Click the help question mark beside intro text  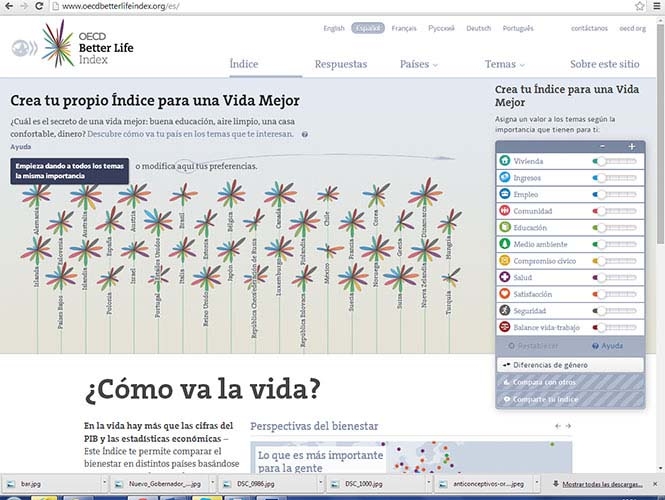point(305,134)
